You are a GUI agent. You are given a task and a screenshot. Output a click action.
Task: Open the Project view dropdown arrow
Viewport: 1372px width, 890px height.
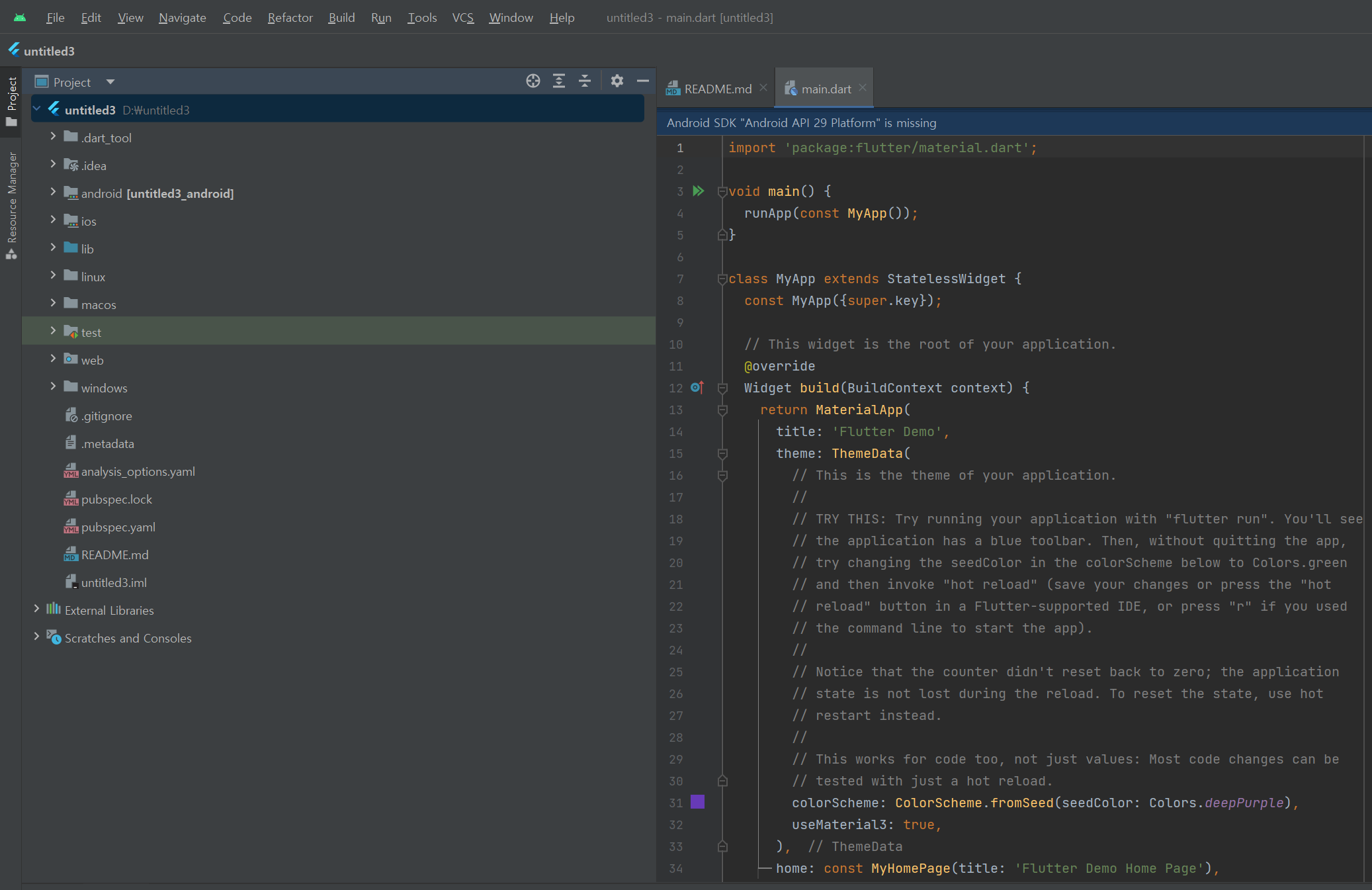click(110, 82)
